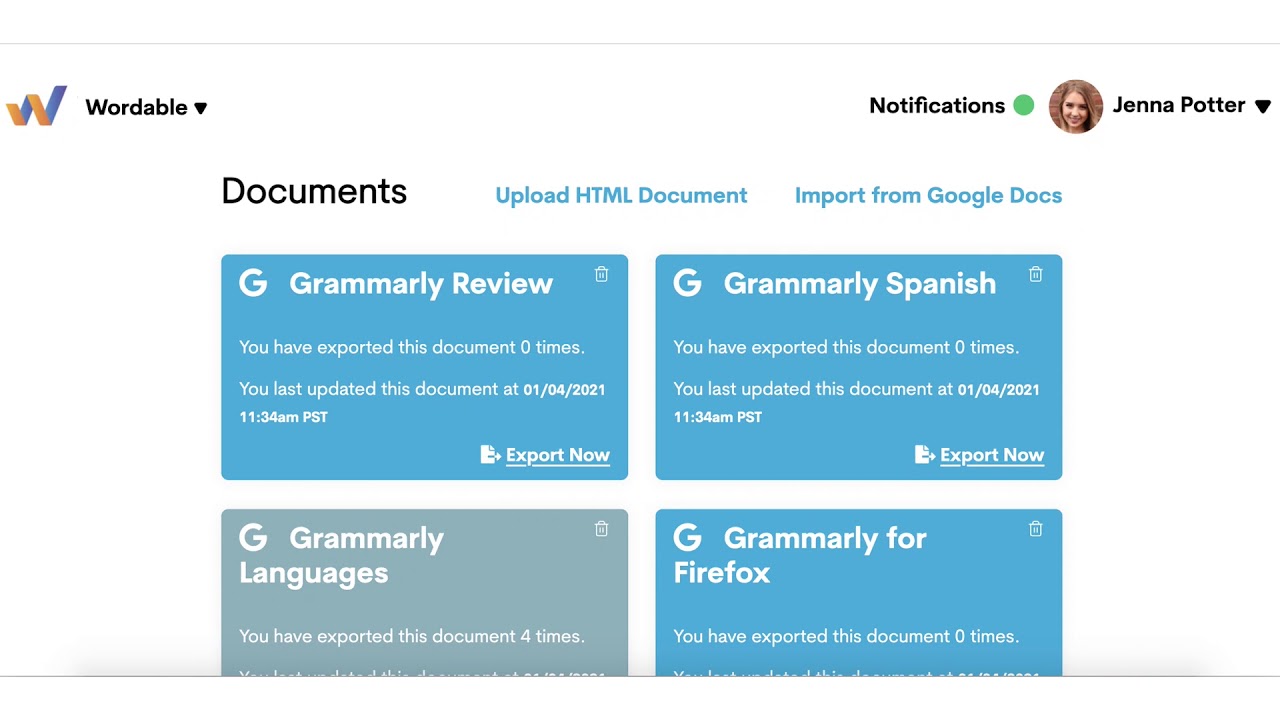
Task: Click the Documents heading
Action: (x=314, y=191)
